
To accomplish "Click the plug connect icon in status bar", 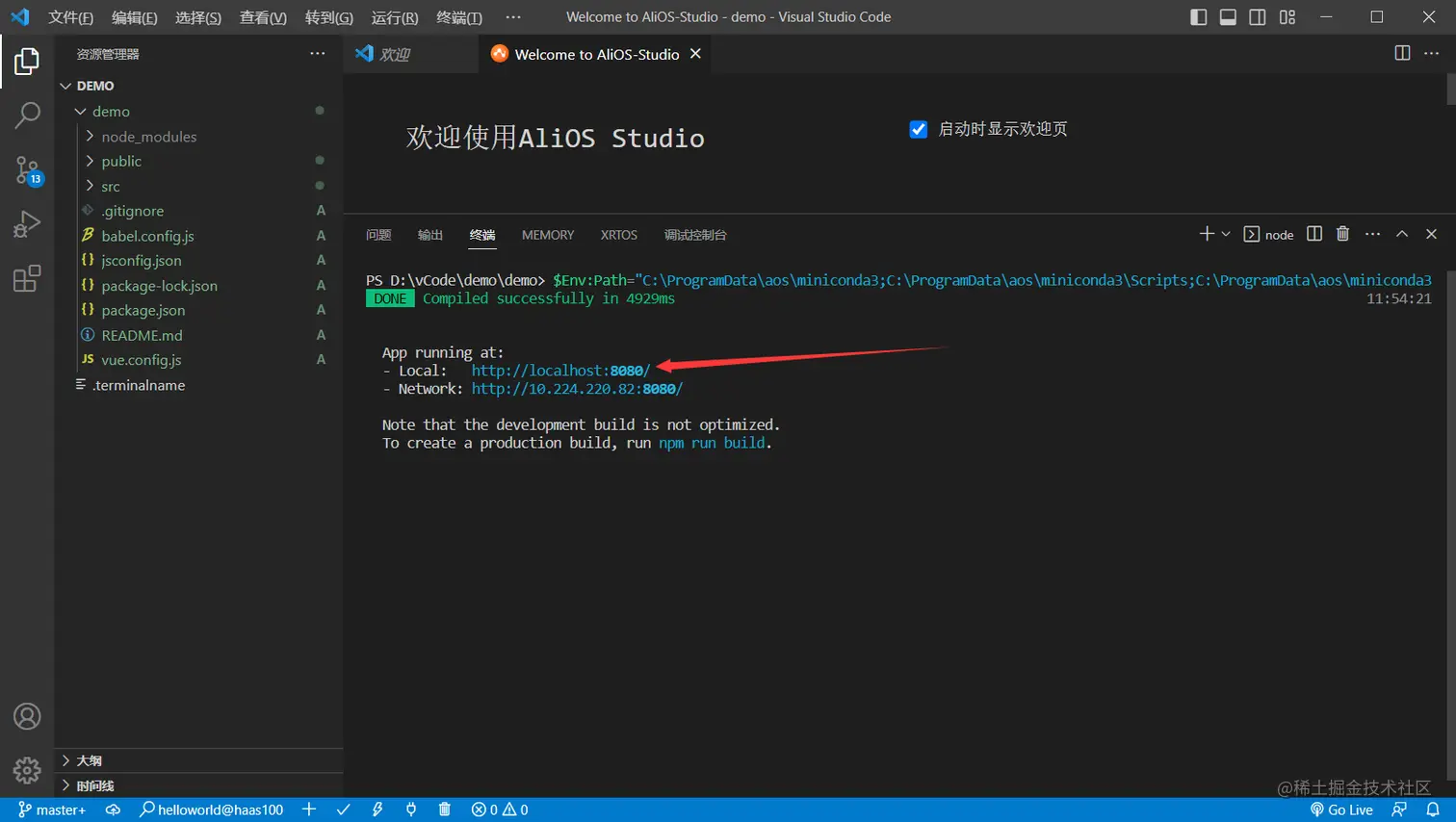I will coord(411,809).
